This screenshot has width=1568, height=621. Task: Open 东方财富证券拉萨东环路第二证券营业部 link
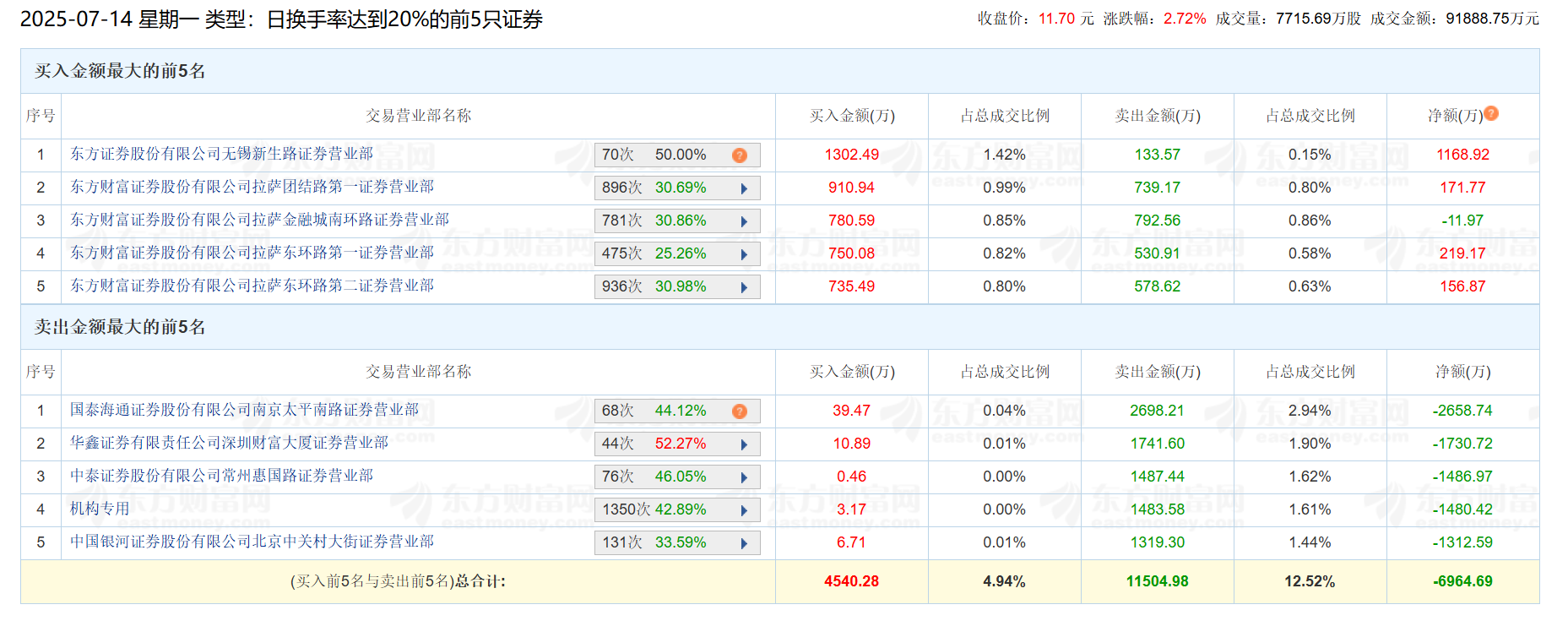point(252,286)
